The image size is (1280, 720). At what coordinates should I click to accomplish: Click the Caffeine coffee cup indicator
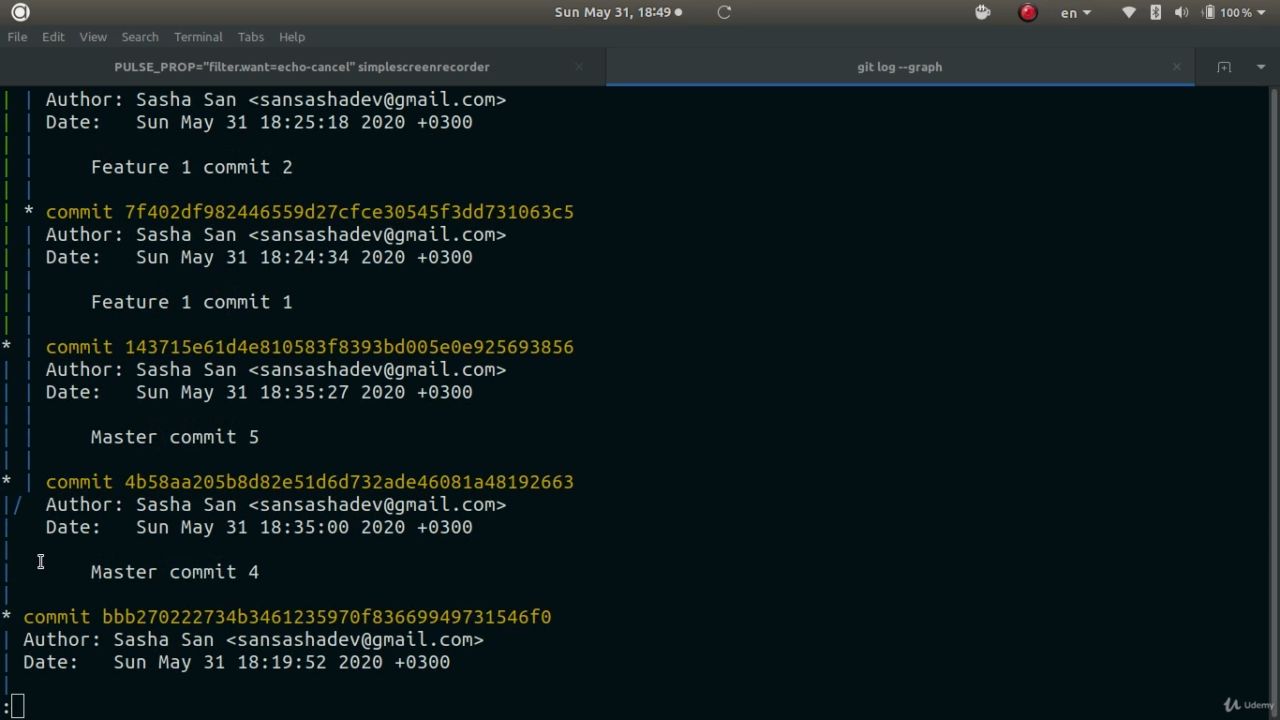click(x=983, y=12)
